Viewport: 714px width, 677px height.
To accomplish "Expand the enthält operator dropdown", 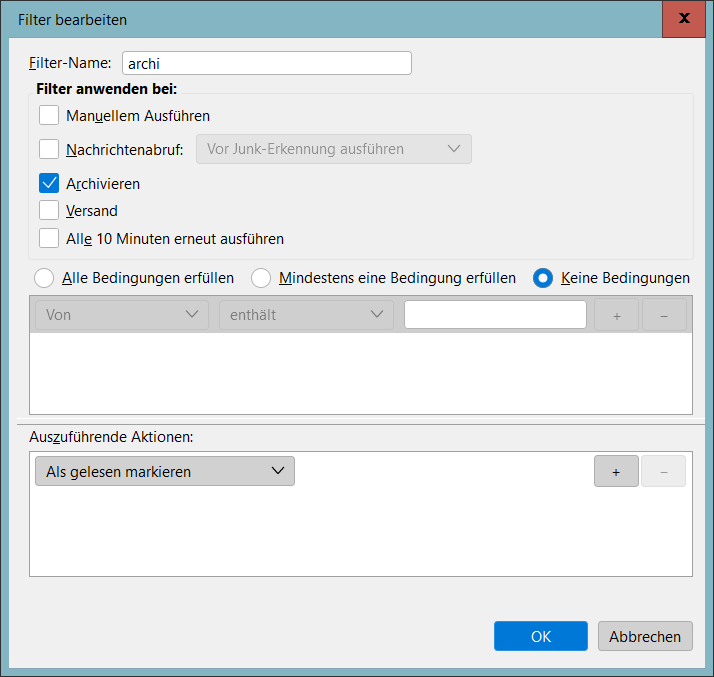I will (x=305, y=315).
